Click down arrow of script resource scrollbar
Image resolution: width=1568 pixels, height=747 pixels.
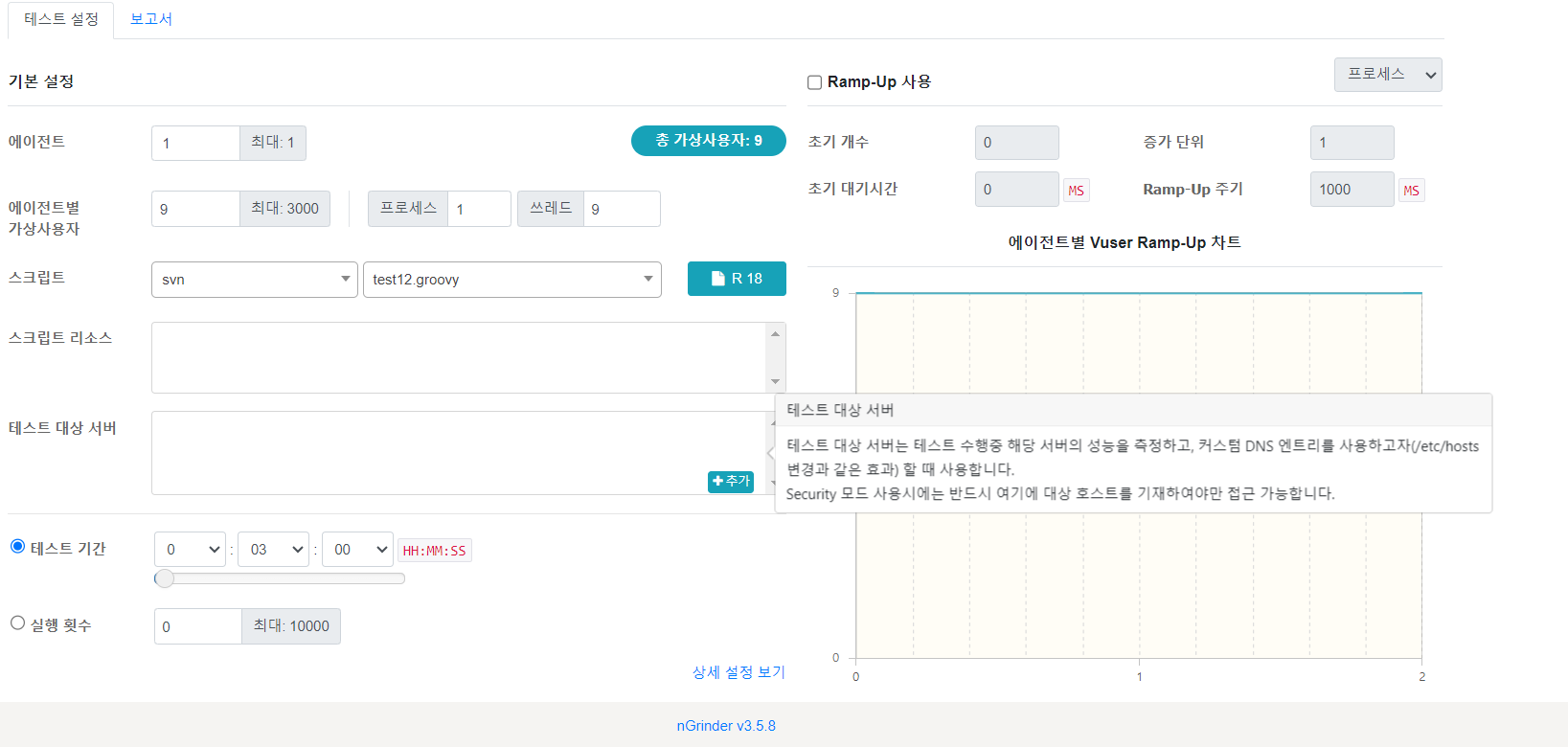coord(775,382)
